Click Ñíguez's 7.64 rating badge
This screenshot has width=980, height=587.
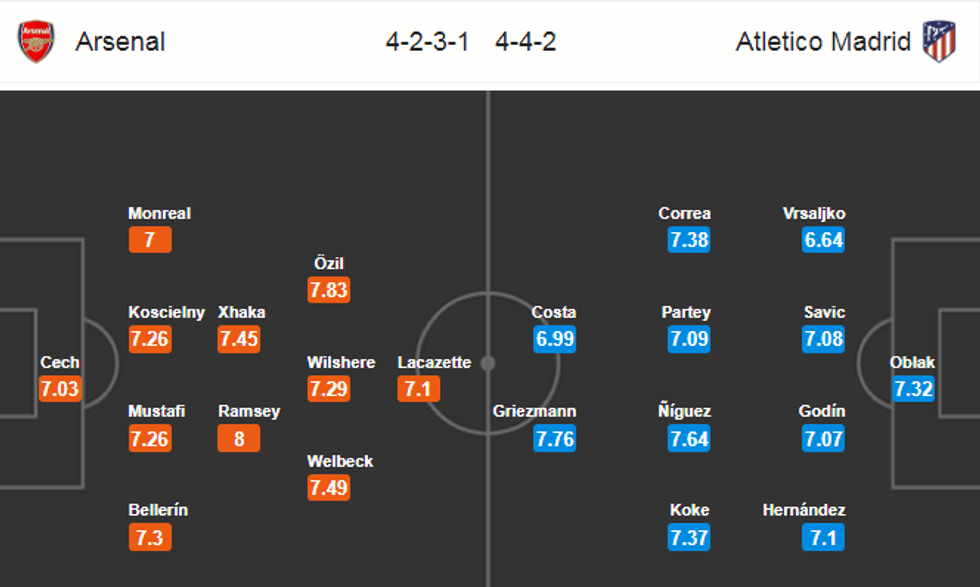[689, 438]
